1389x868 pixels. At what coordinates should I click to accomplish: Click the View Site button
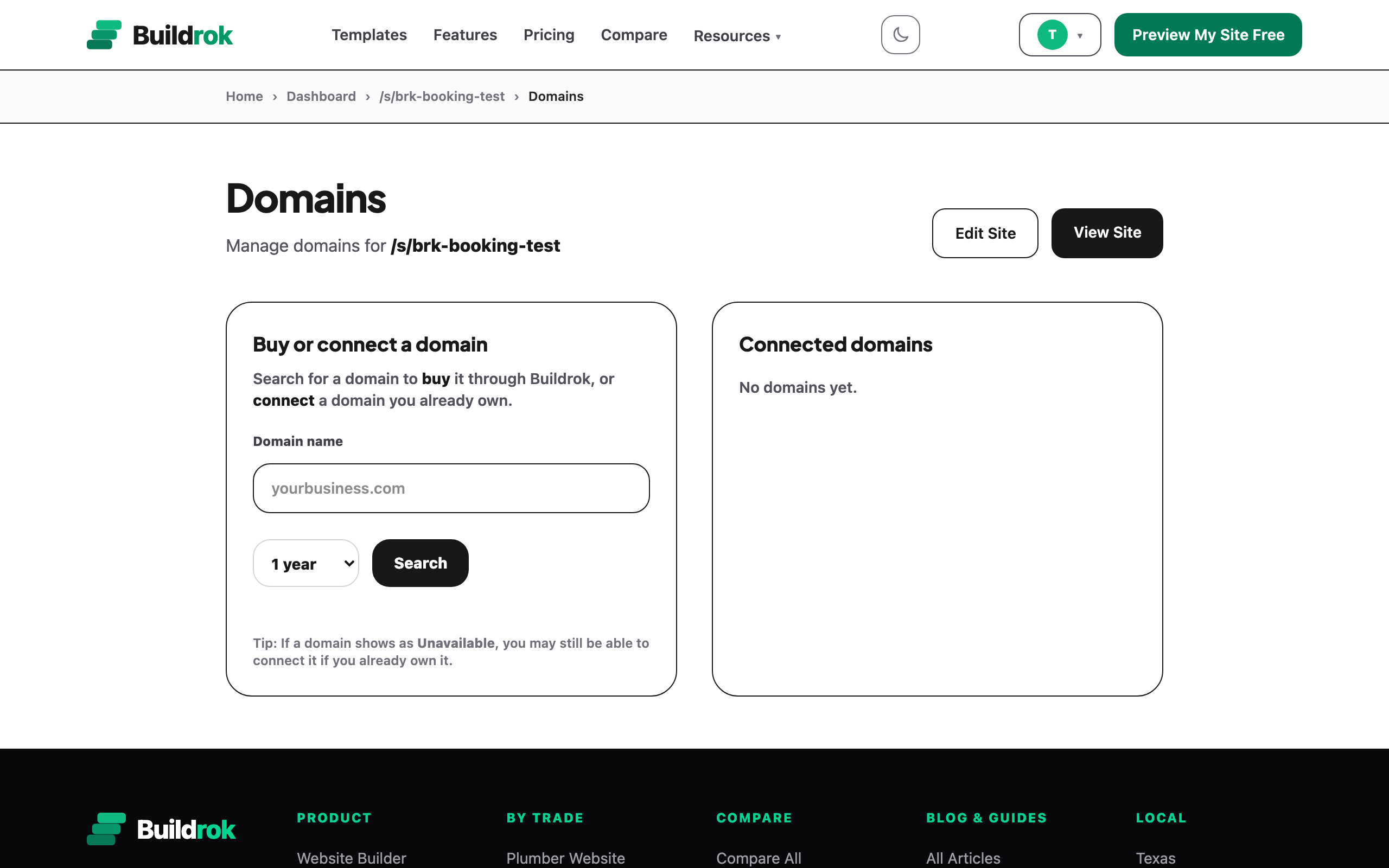(1107, 233)
